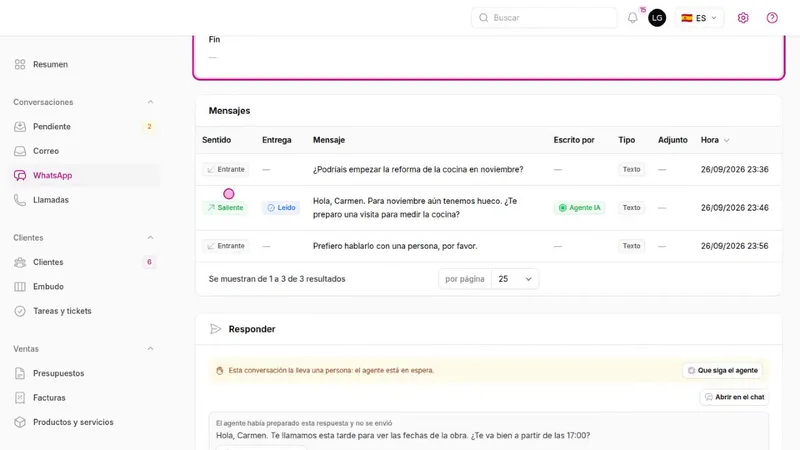
Task: Click the 'Se muestran de 1 a 3' text
Action: 277,279
